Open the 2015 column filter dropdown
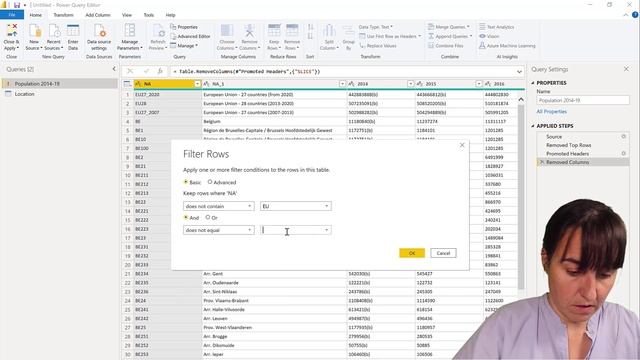The height and width of the screenshot is (360, 640). coord(479,84)
